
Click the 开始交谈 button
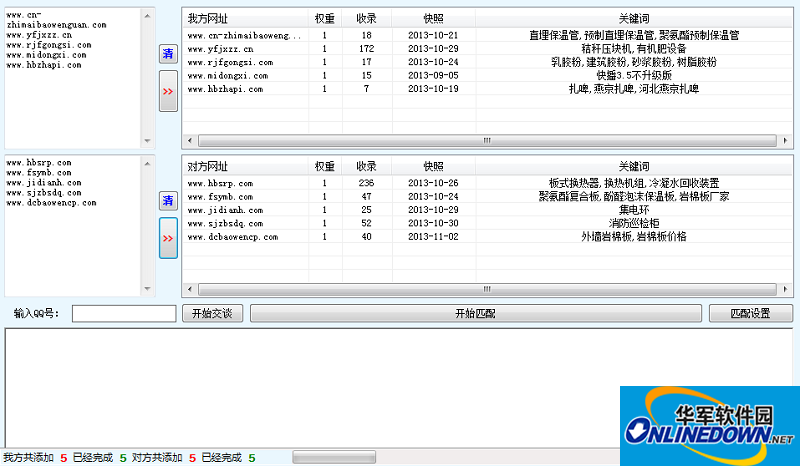212,313
